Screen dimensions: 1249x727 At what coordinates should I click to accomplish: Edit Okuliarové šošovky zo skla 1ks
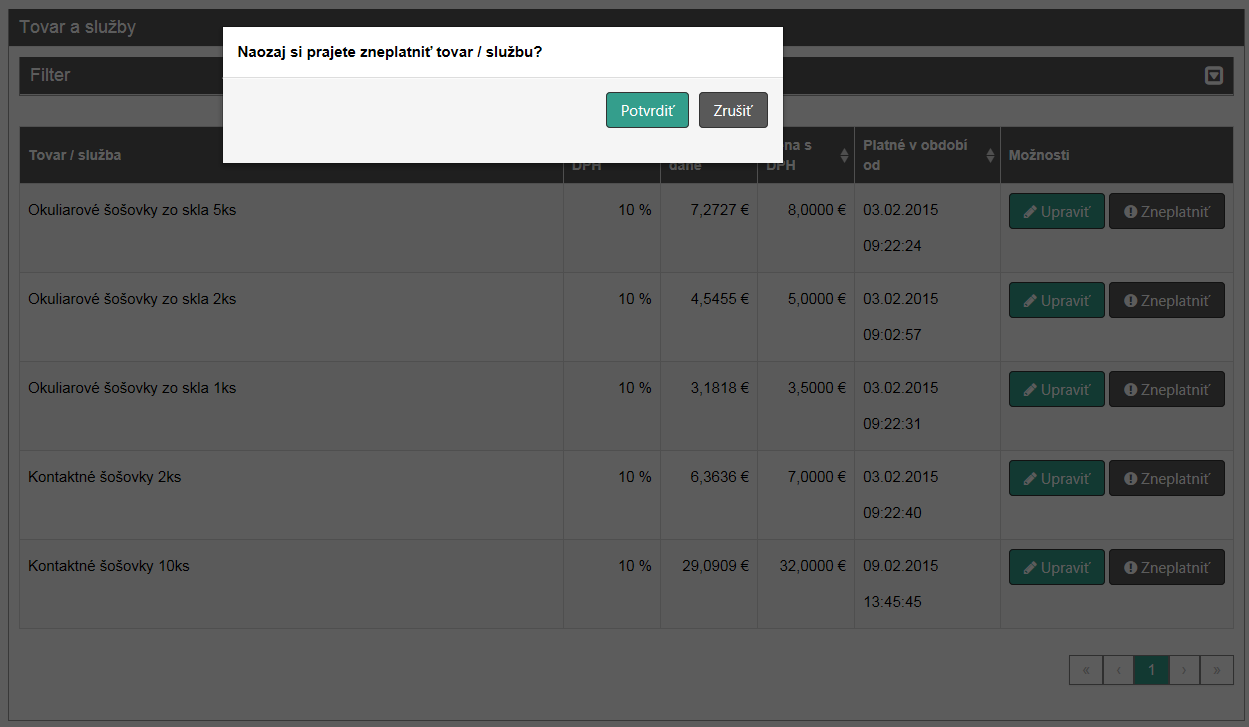(1057, 389)
